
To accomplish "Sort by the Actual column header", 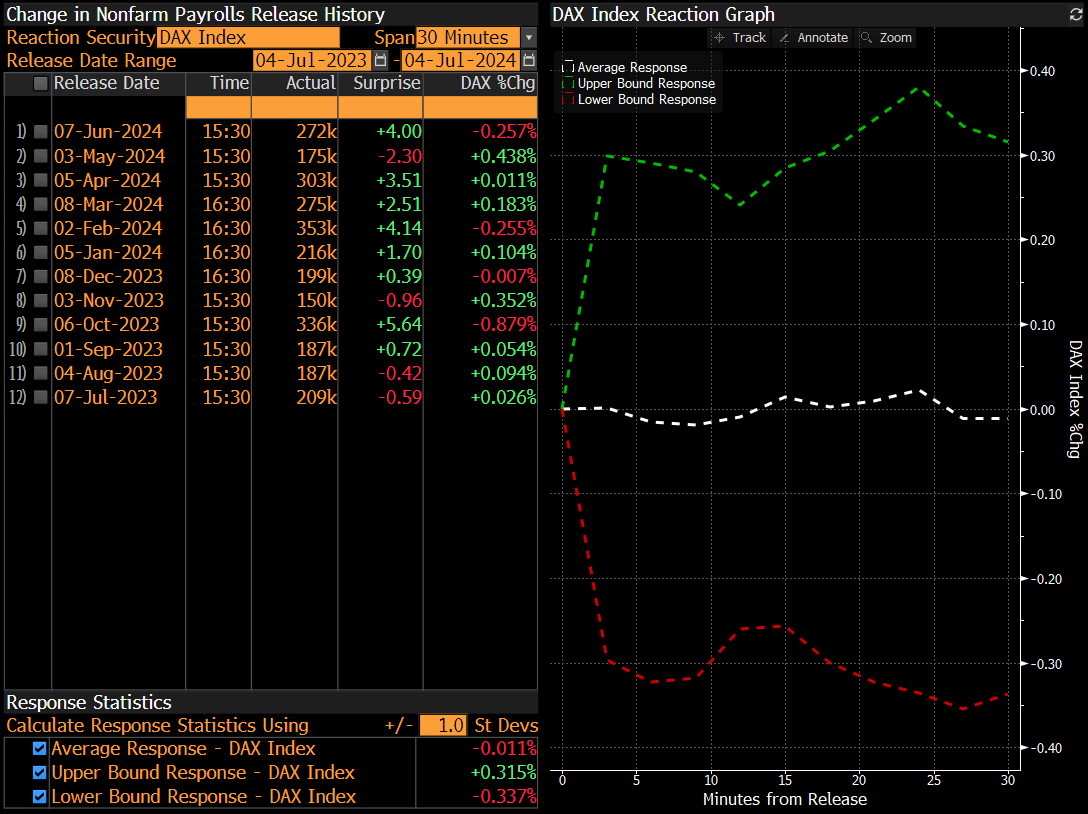I will 311,83.
